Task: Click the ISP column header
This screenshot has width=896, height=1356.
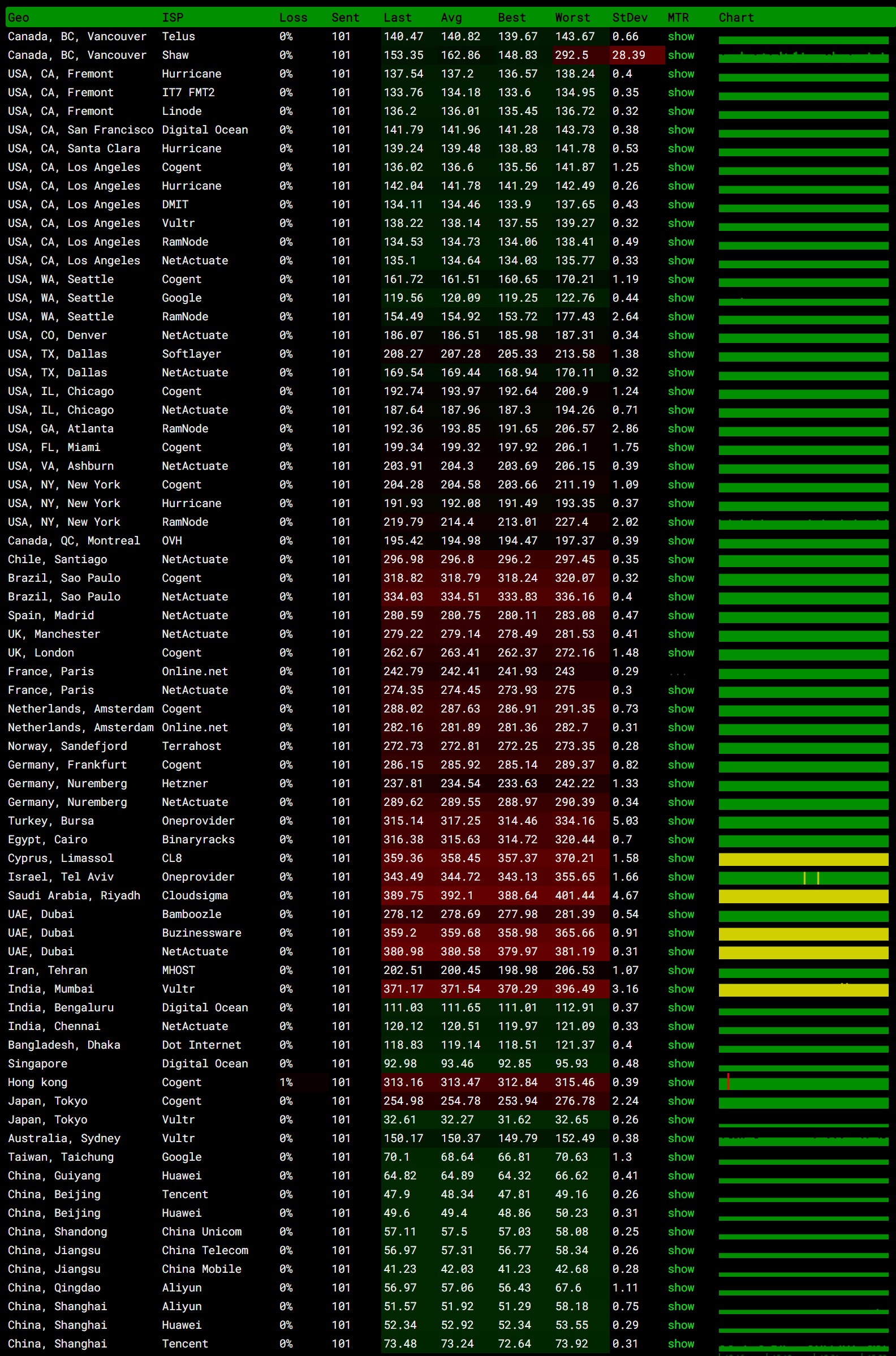Action: click(x=173, y=18)
